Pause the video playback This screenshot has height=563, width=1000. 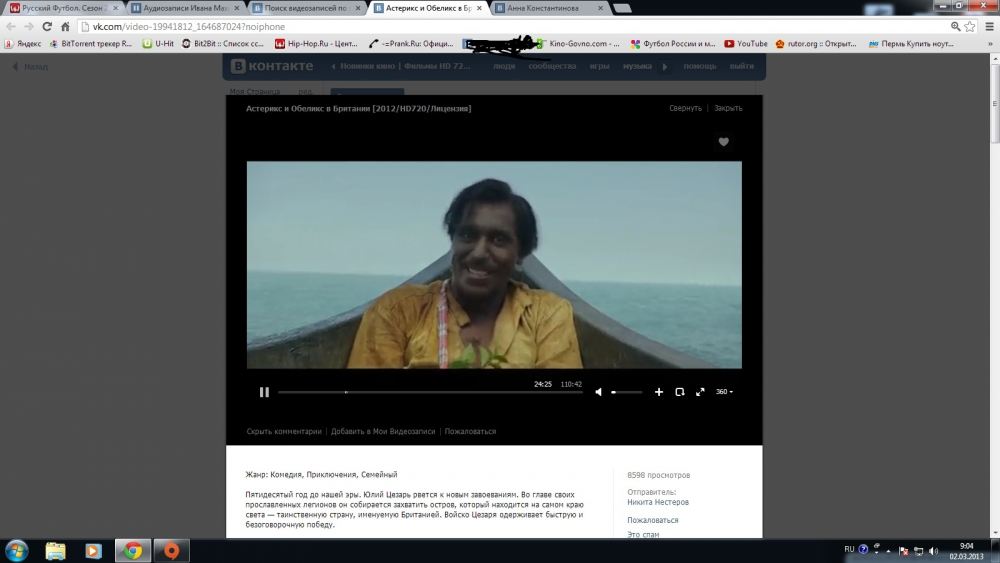264,392
